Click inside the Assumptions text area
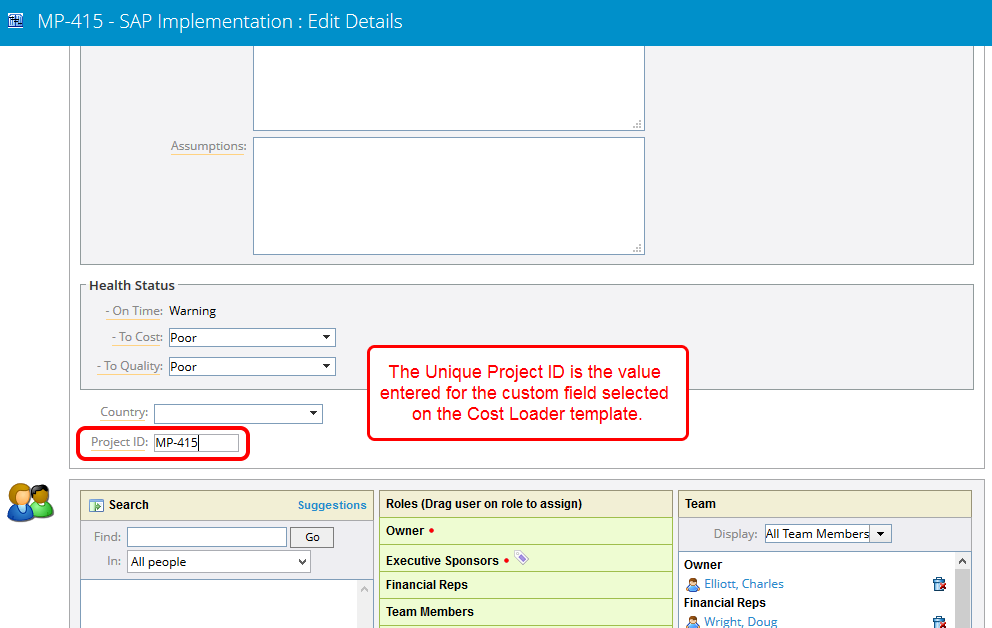 (448, 196)
